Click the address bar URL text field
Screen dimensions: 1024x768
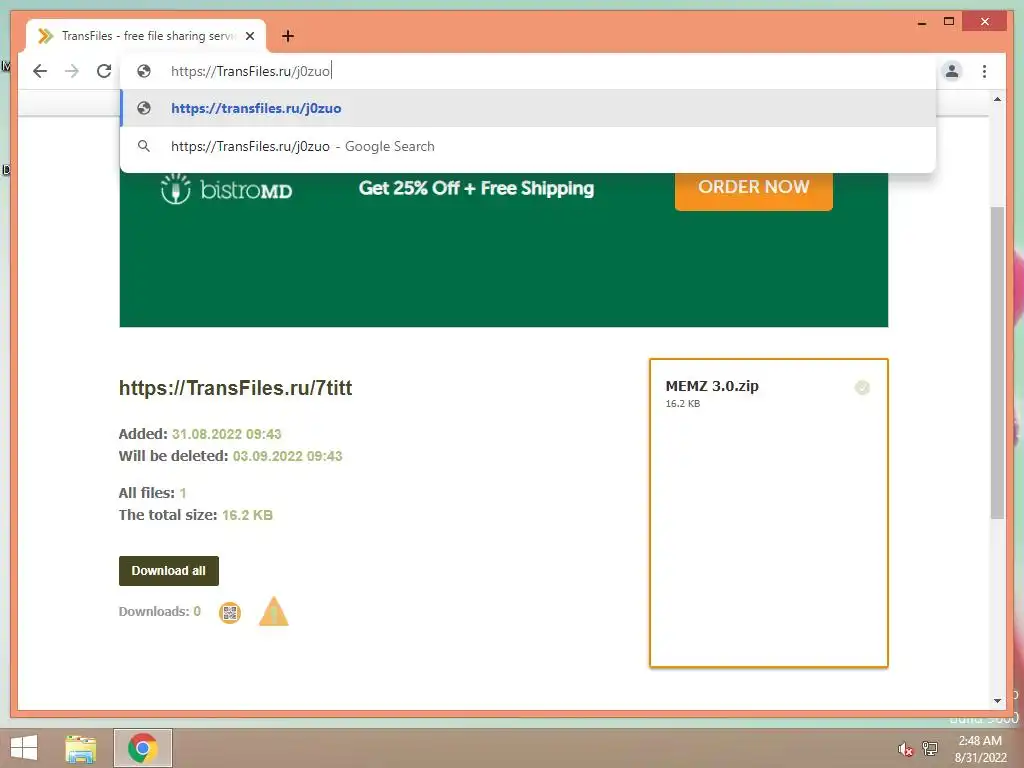(x=528, y=71)
